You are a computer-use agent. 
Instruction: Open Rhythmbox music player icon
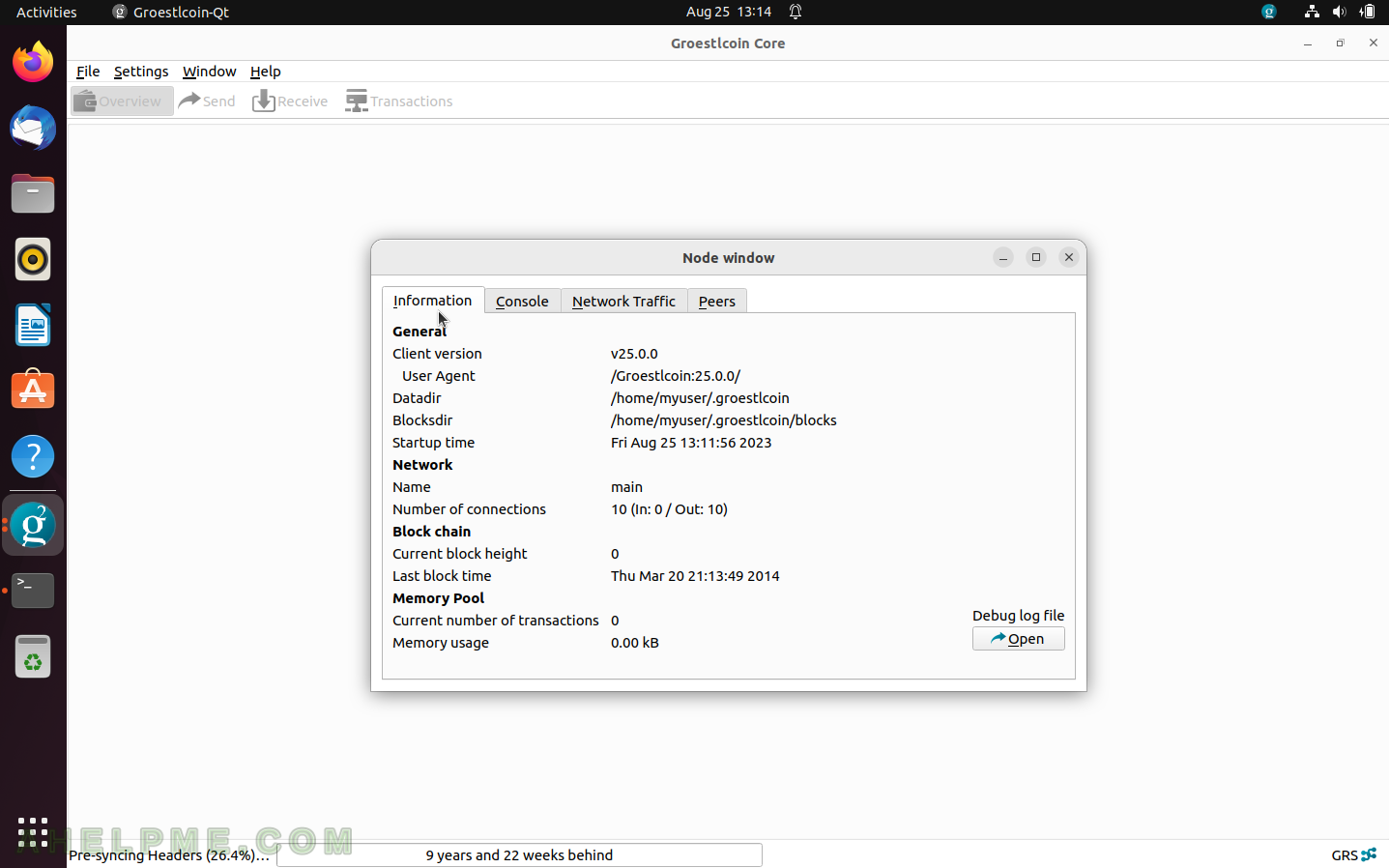[33, 259]
